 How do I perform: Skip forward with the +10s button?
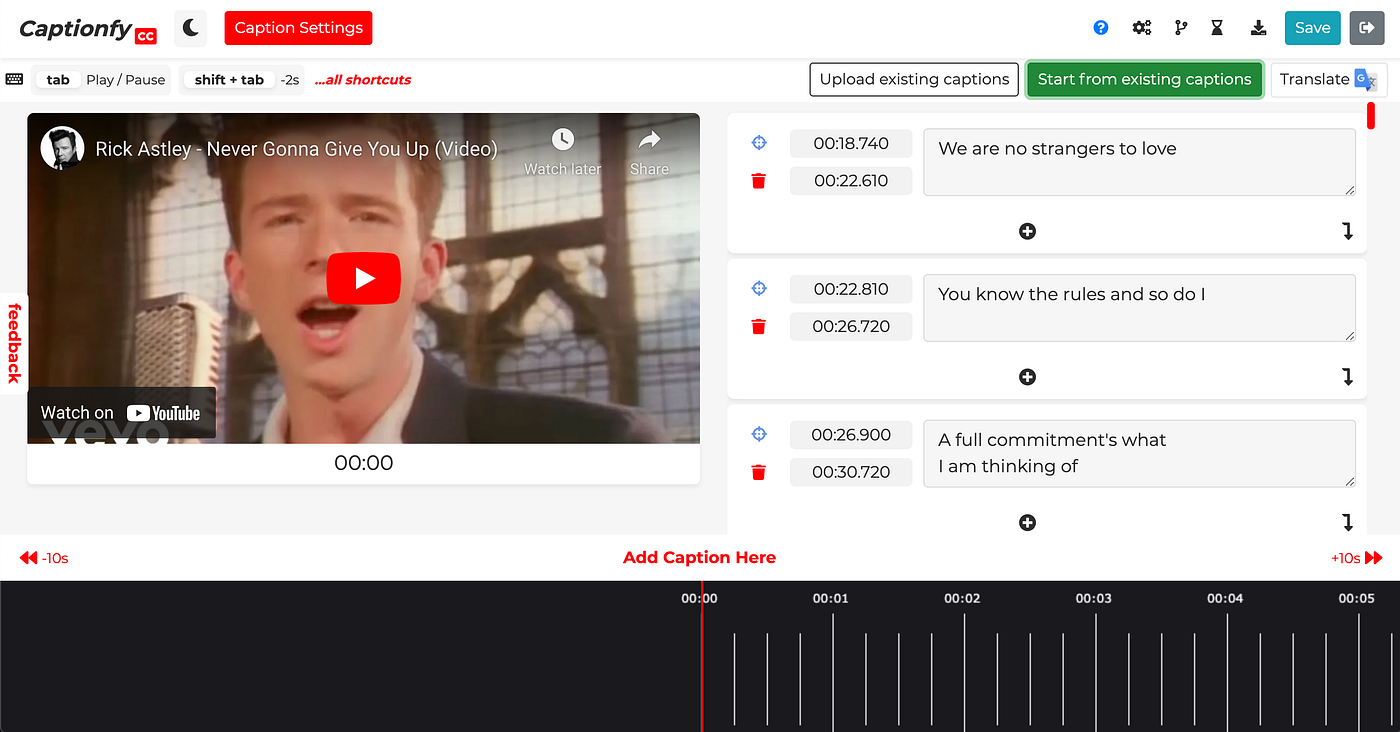point(1356,558)
